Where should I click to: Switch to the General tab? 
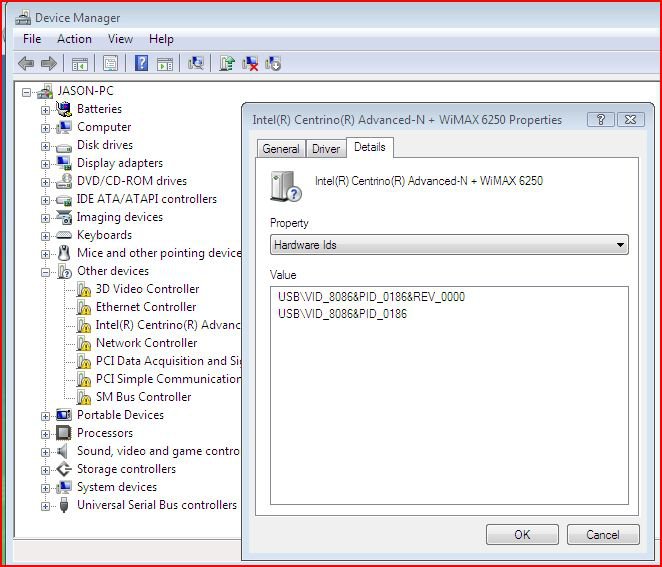click(281, 149)
